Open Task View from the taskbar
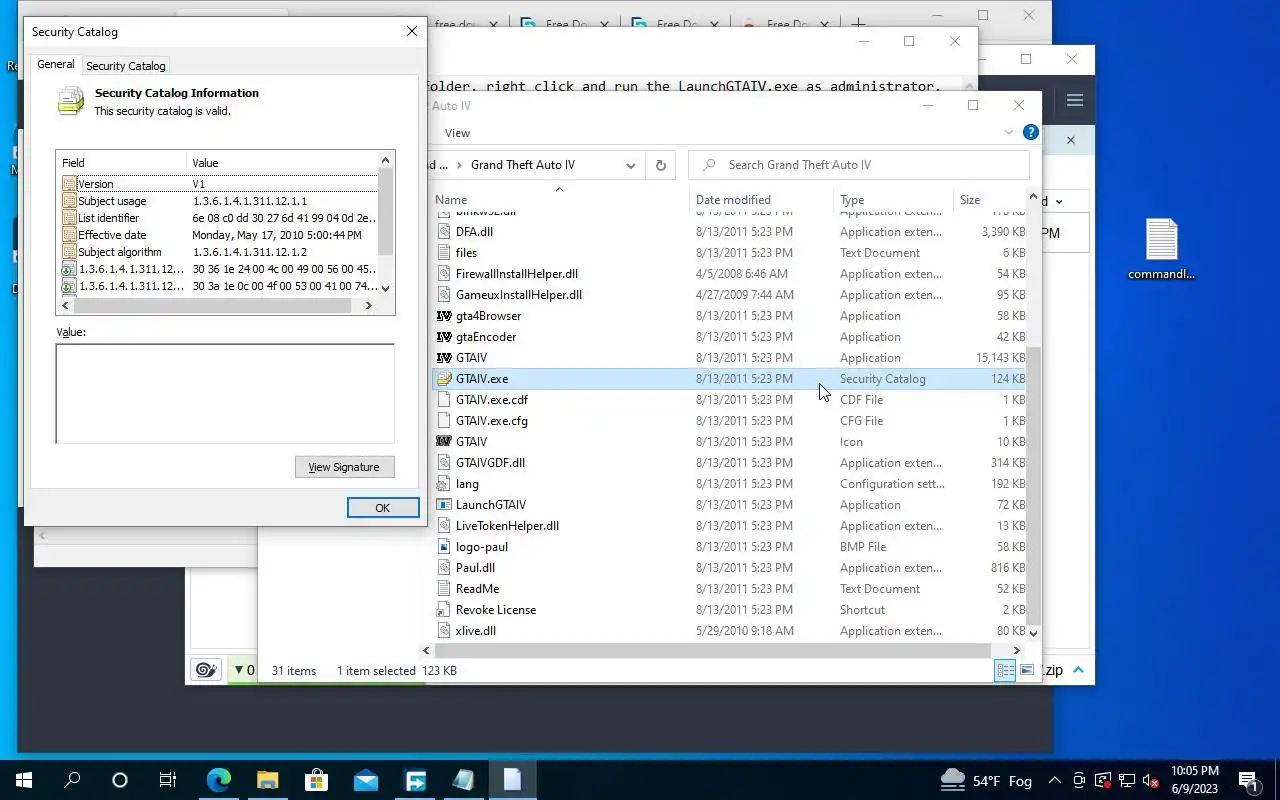 point(168,780)
